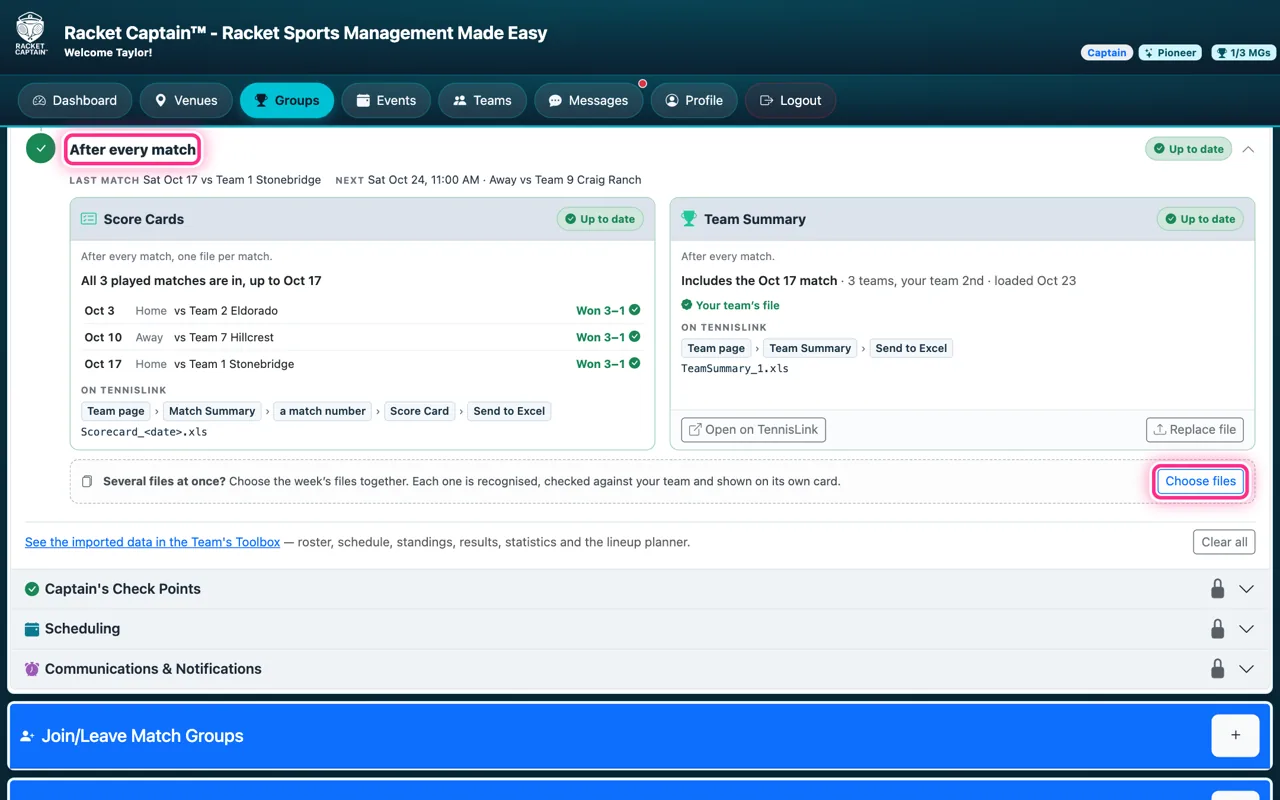View the Profile page
The image size is (1280, 800).
pos(694,100)
